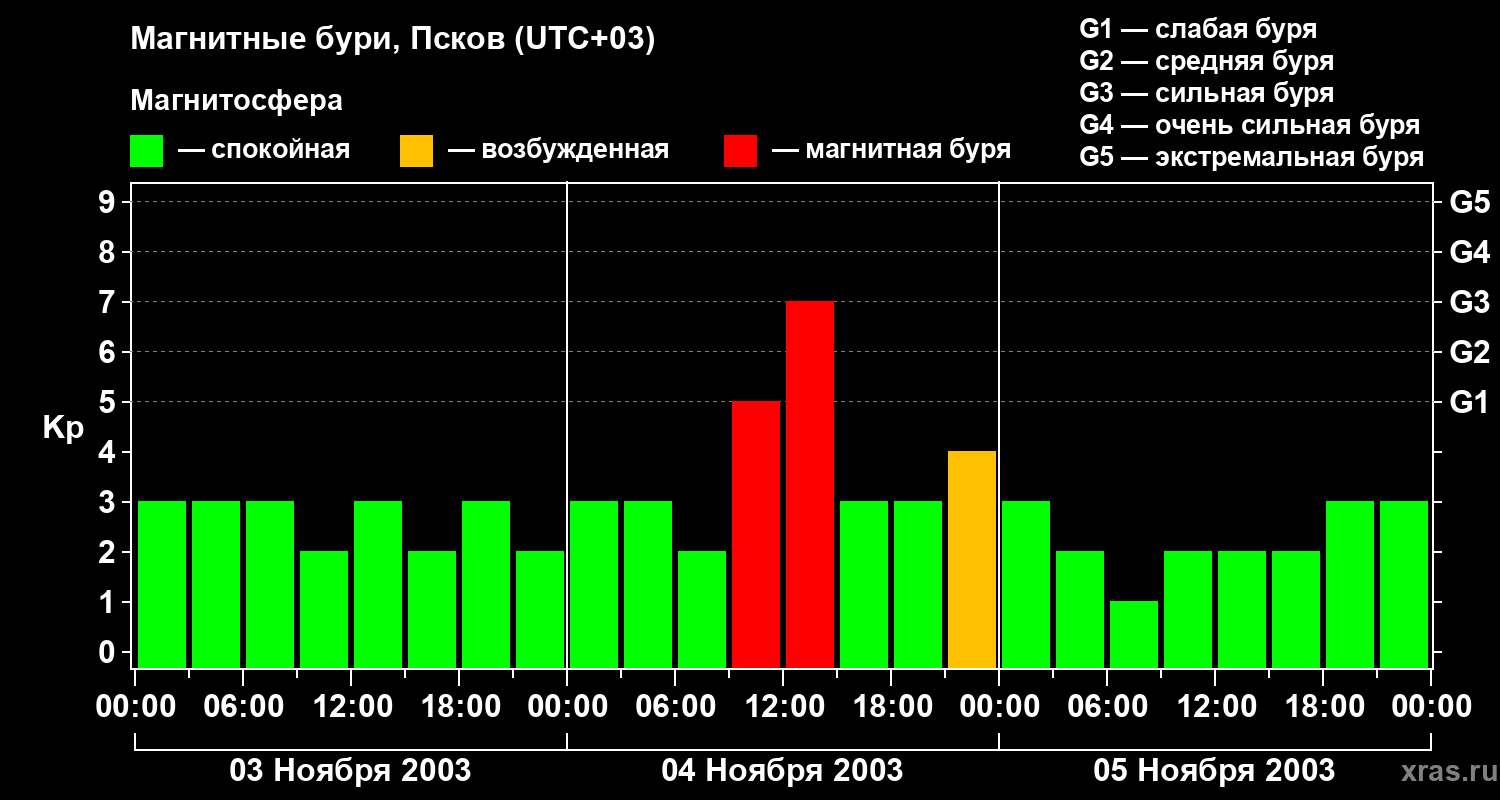Click the 'G1 — слабая буря' line
Screen dimensions: 1500x800
(x=1198, y=29)
